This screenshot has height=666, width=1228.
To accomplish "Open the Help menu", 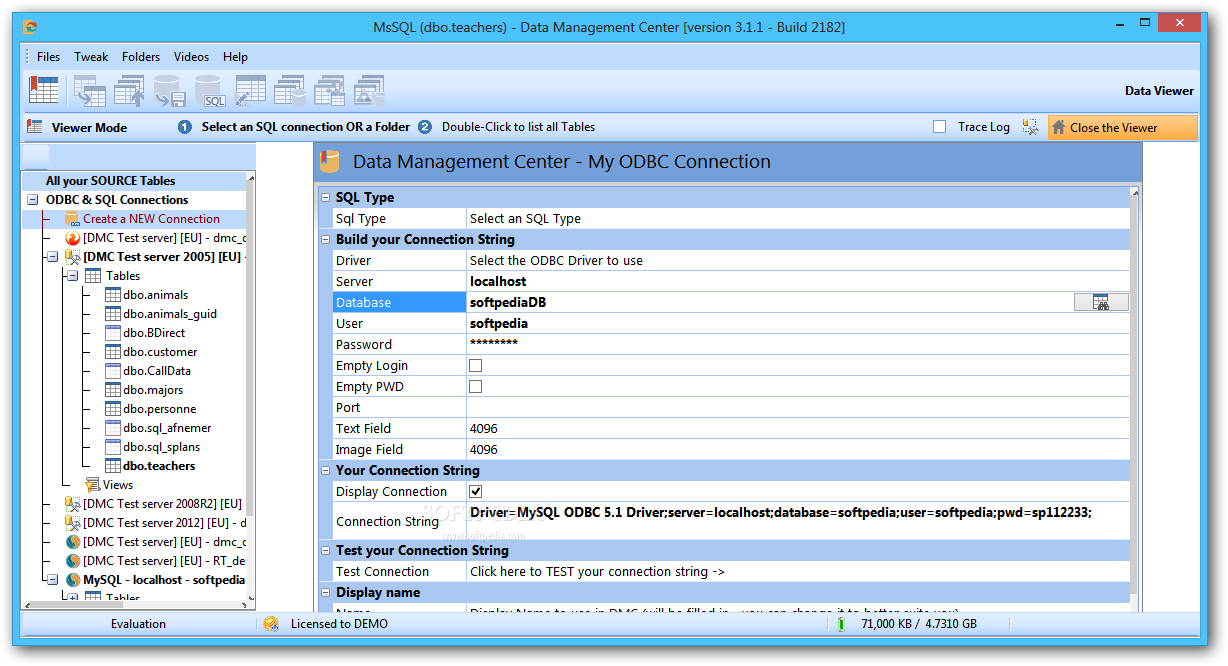I will point(236,57).
